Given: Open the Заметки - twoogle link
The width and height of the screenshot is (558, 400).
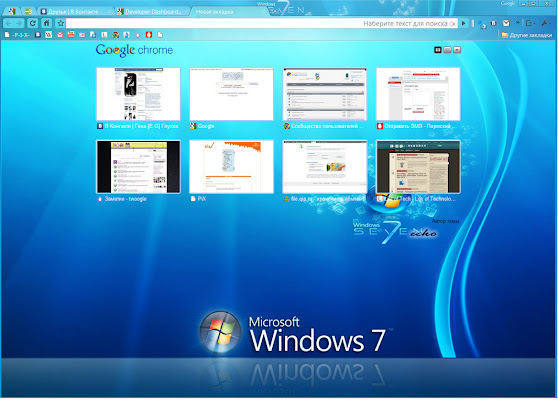Looking at the screenshot, I should pos(122,199).
